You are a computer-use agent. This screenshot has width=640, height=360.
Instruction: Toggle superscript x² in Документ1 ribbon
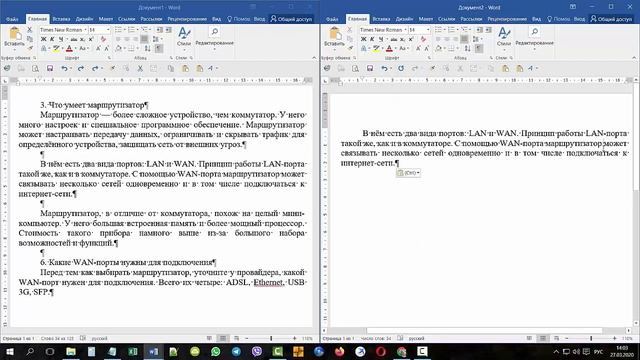[91, 39]
